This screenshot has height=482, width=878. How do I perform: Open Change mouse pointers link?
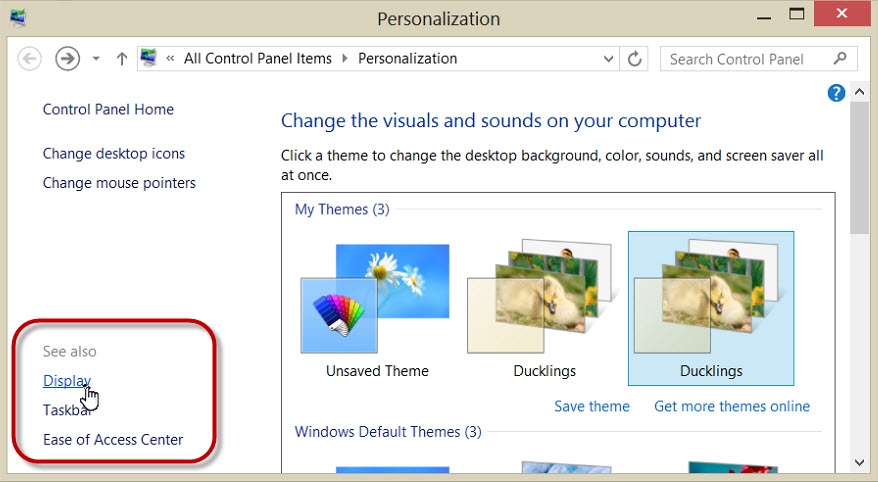119,183
